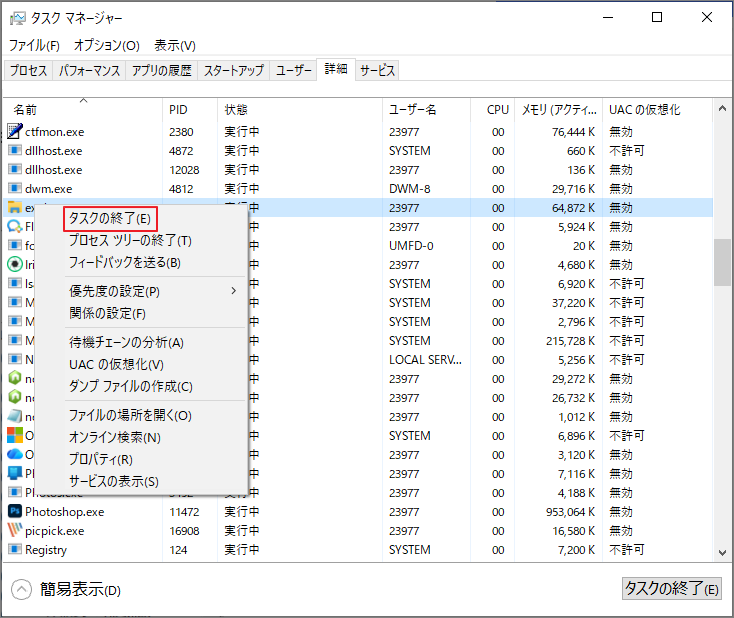Click the dwm.exe process icon
734x618 pixels.
(x=15, y=188)
